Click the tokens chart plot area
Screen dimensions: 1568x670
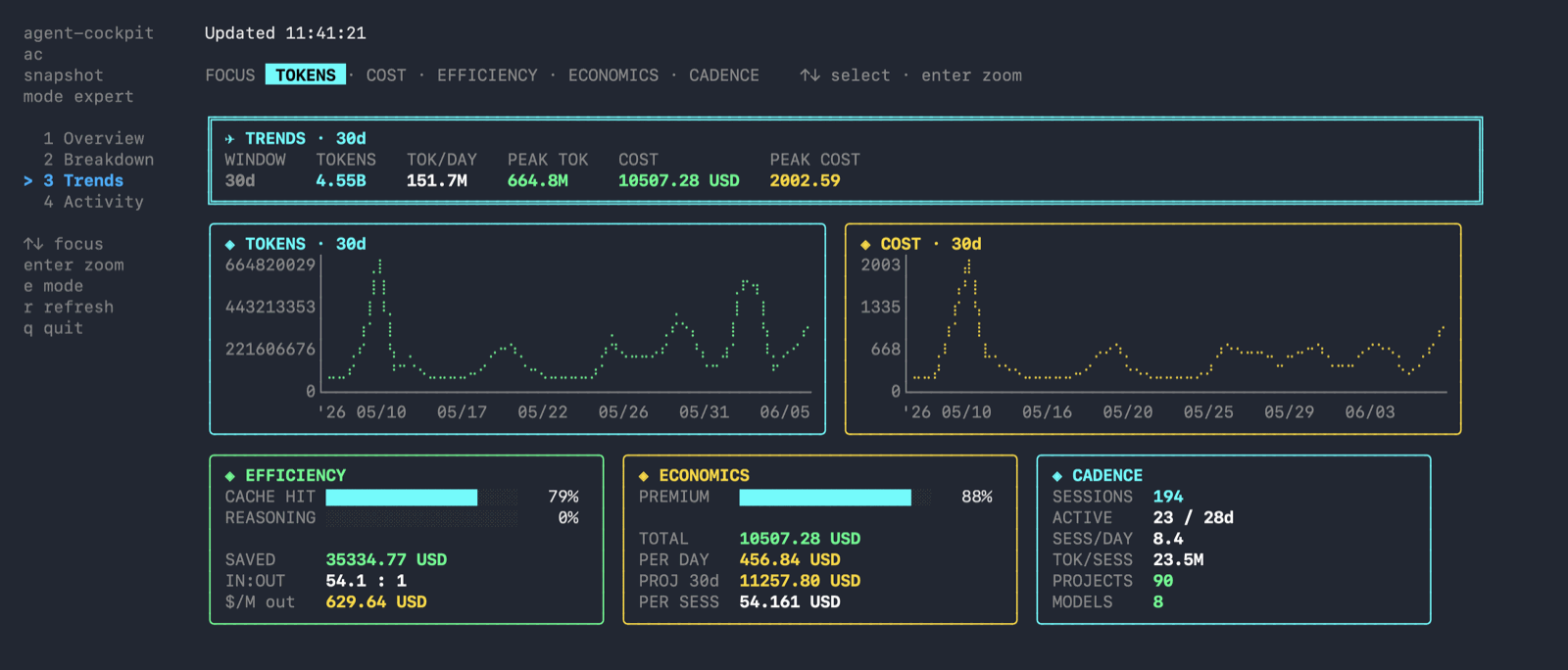coord(568,325)
